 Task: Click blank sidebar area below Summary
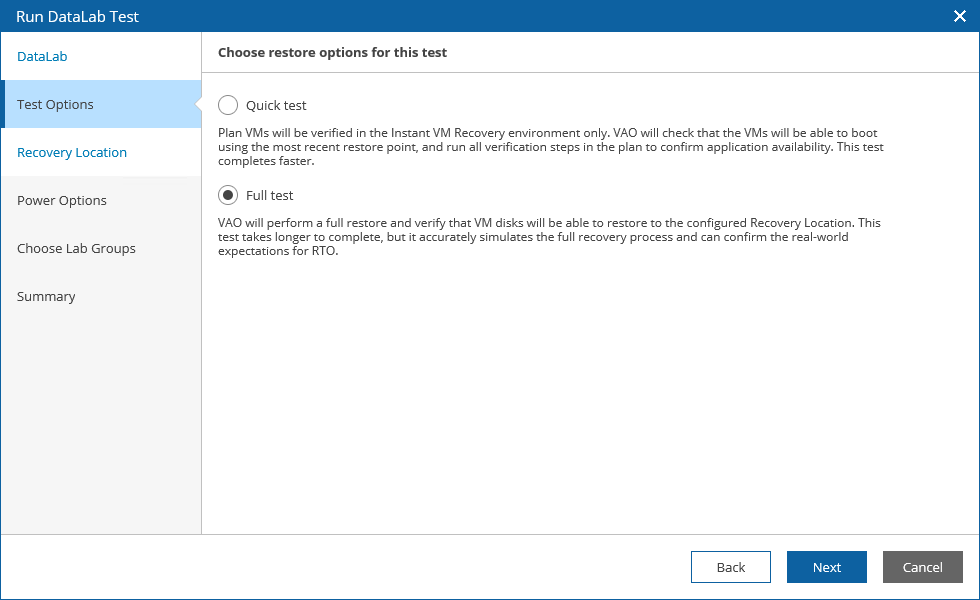tap(100, 420)
